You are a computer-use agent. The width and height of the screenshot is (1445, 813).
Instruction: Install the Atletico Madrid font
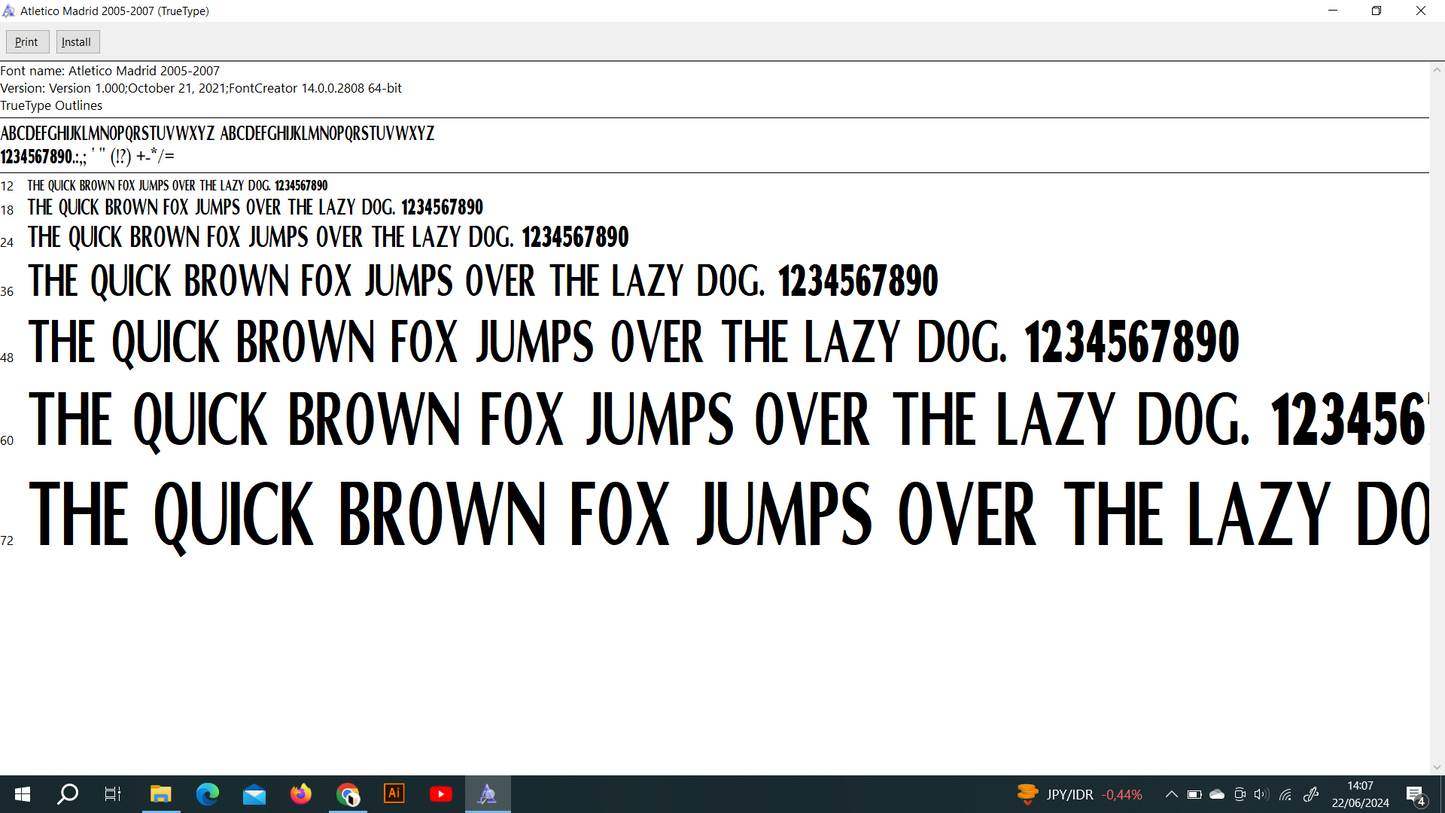[77, 42]
